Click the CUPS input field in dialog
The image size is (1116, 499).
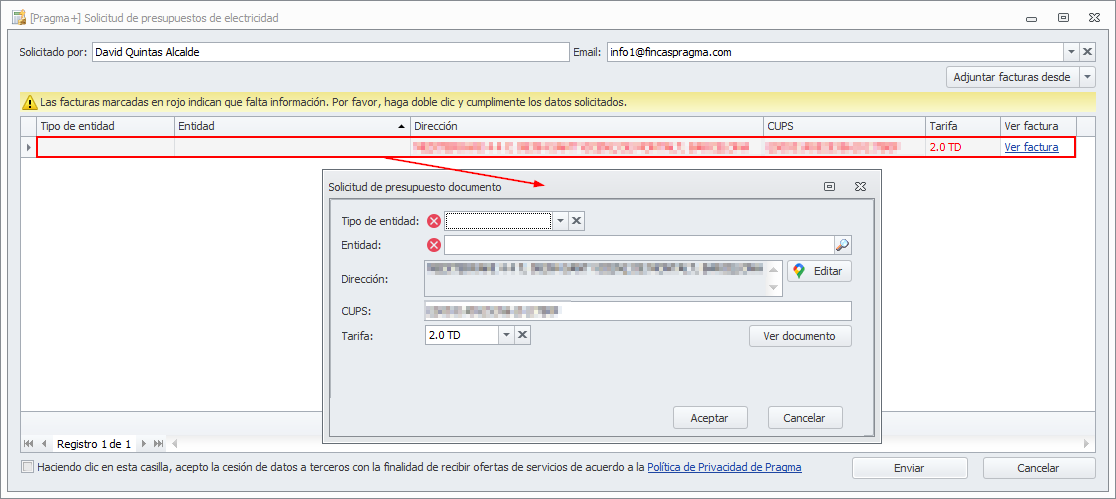(x=638, y=311)
